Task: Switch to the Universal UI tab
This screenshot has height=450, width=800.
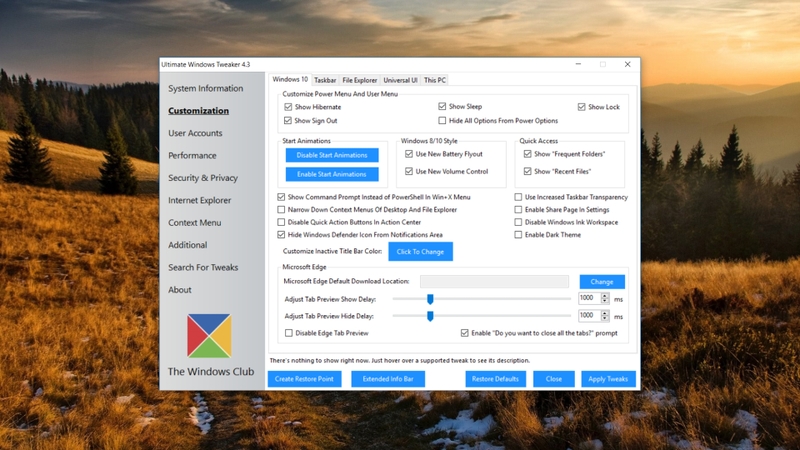Action: click(x=401, y=80)
